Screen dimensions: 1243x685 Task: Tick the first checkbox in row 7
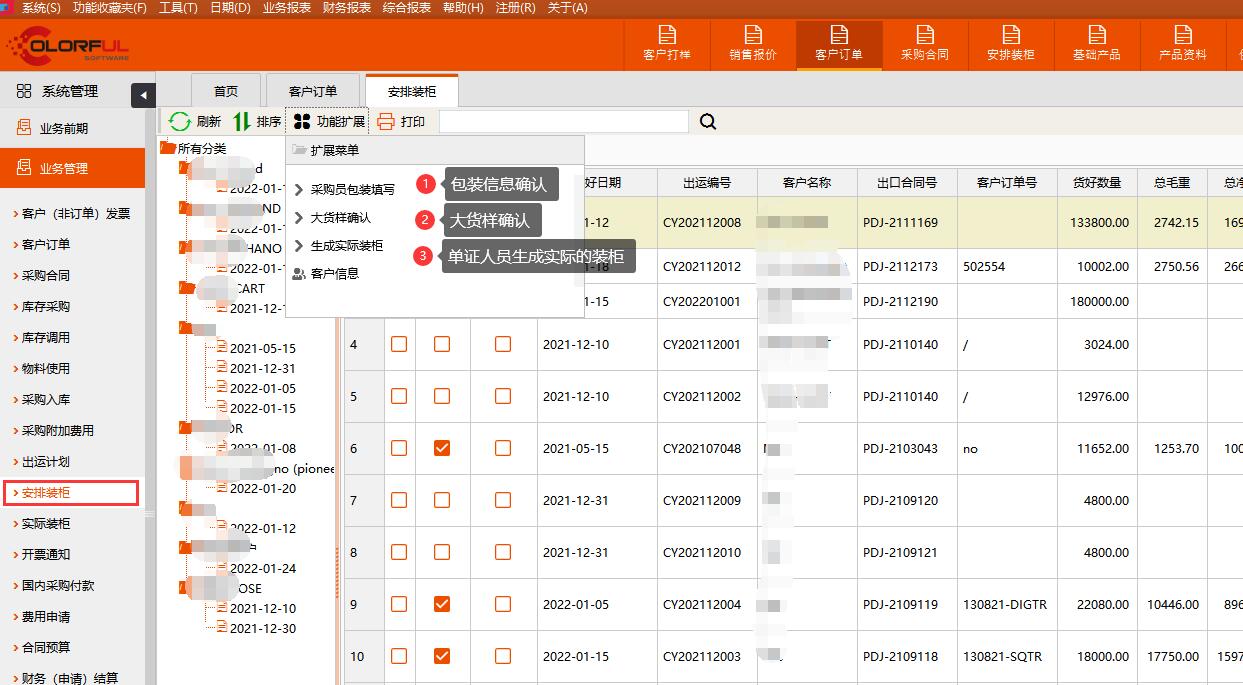pyautogui.click(x=399, y=500)
